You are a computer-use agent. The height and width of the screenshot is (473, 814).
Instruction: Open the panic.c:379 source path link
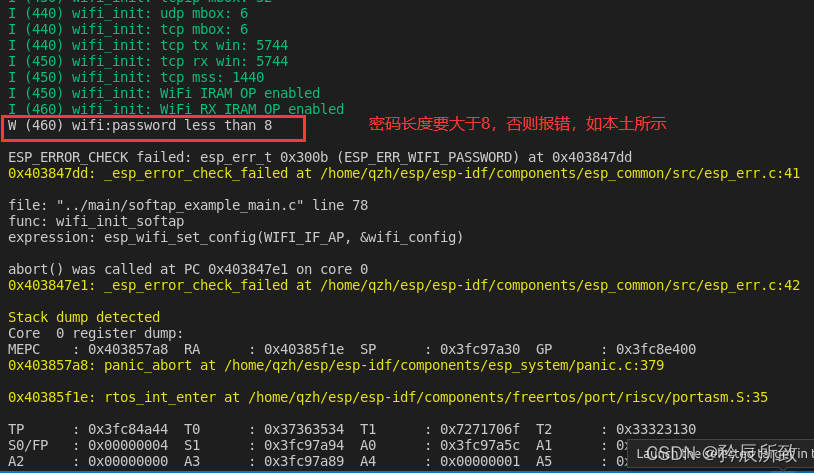click(x=444, y=366)
